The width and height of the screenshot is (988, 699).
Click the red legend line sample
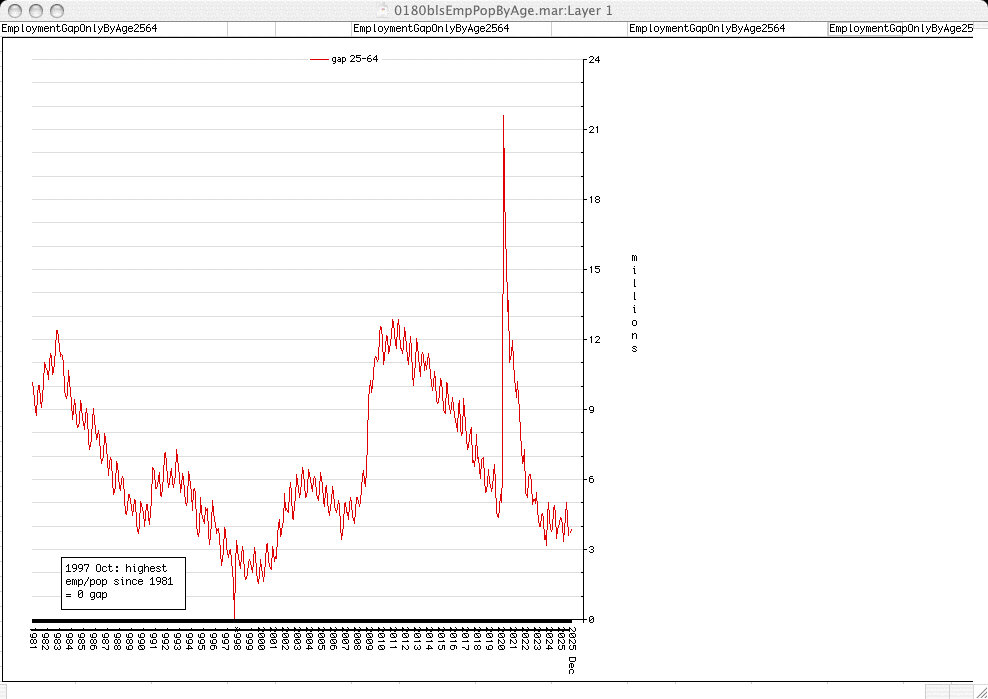coord(319,60)
